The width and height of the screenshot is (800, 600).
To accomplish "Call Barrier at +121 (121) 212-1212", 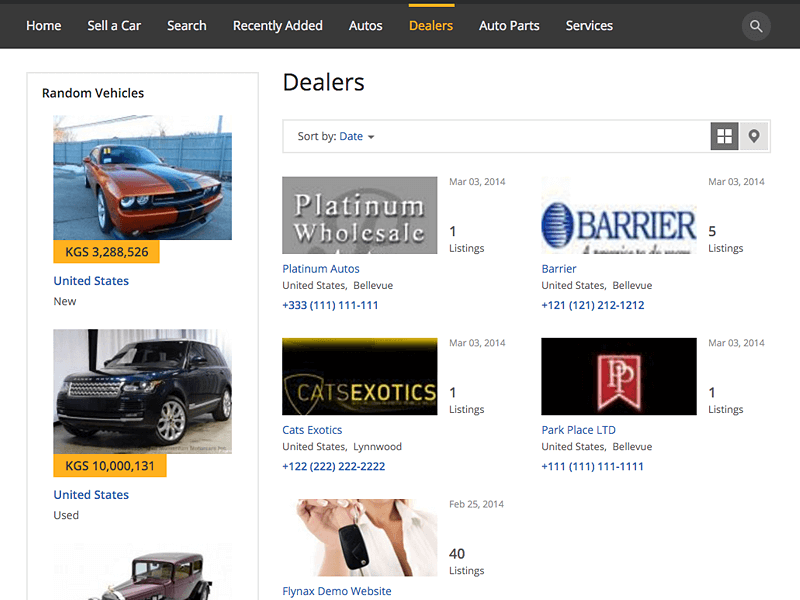I will point(593,305).
